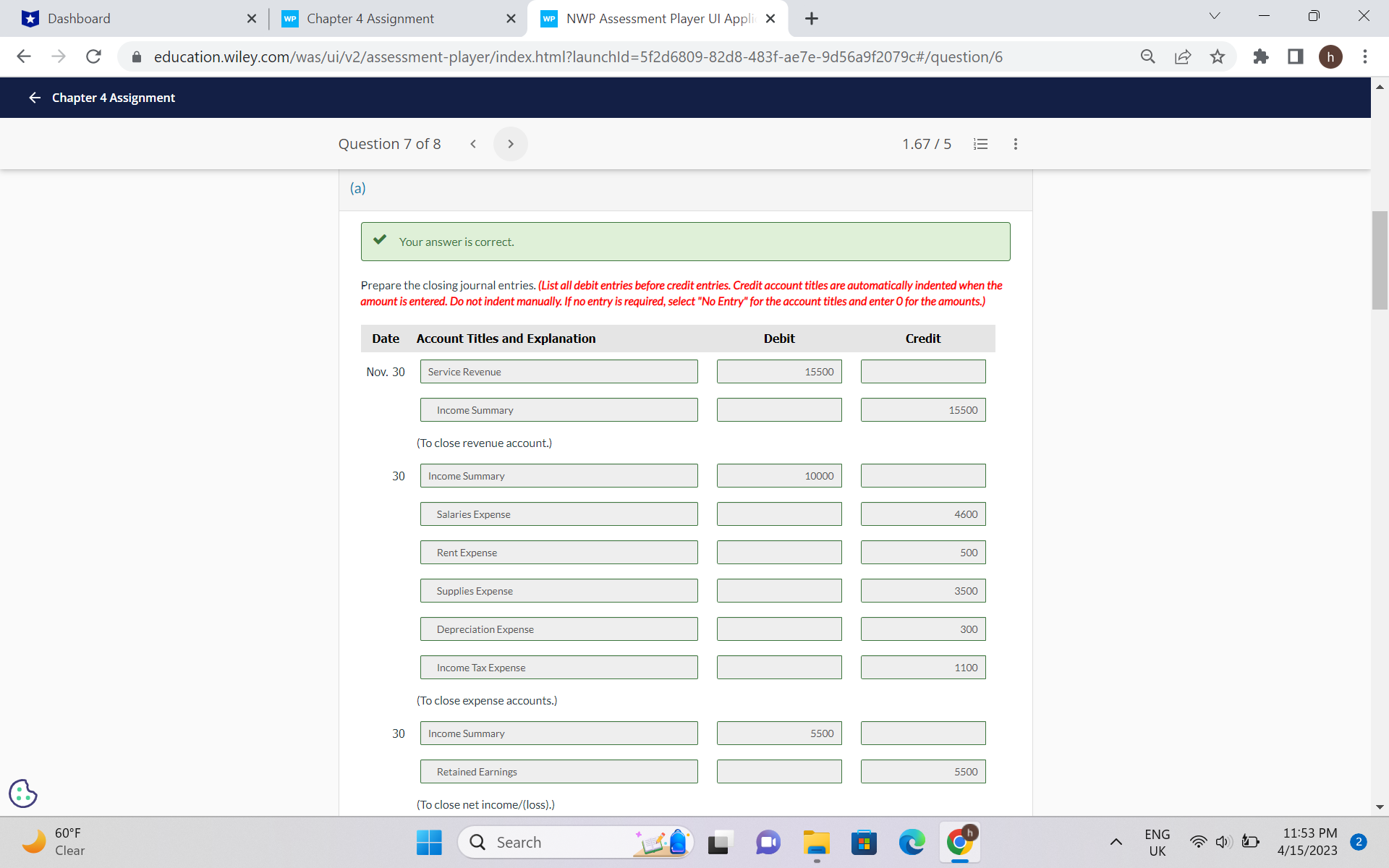Click the volume icon in system tray
This screenshot has height=868, width=1389.
[1223, 842]
